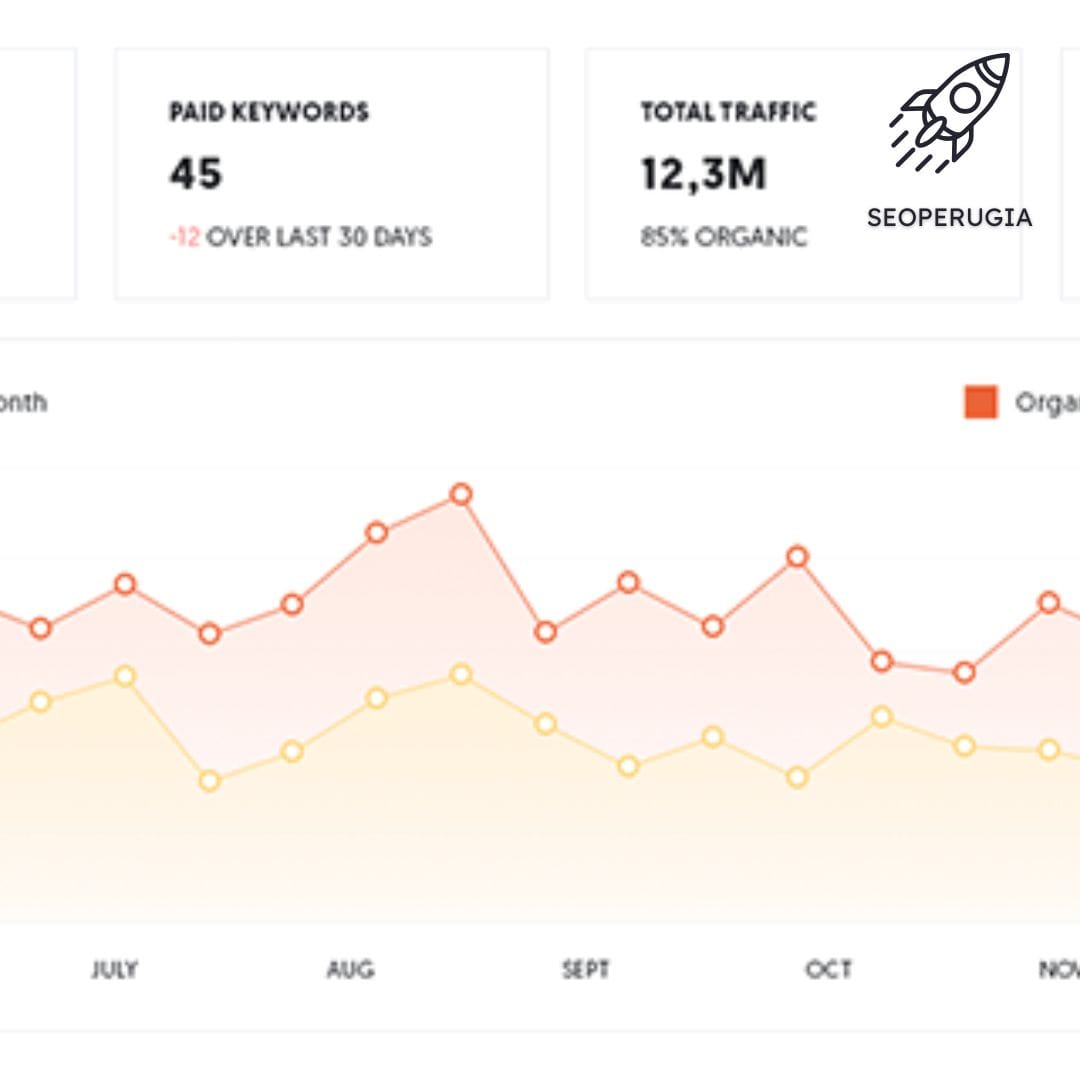Click the orange Organic legend swatch
1080x1080 pixels.
click(980, 402)
